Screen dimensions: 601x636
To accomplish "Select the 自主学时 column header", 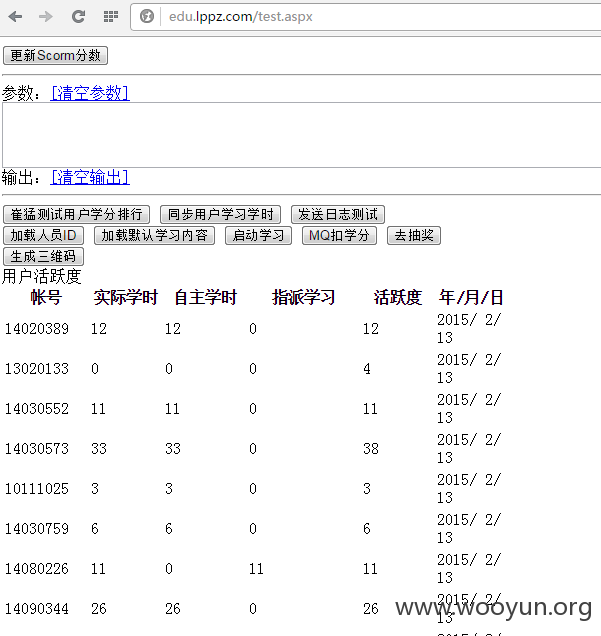I will coord(206,297).
